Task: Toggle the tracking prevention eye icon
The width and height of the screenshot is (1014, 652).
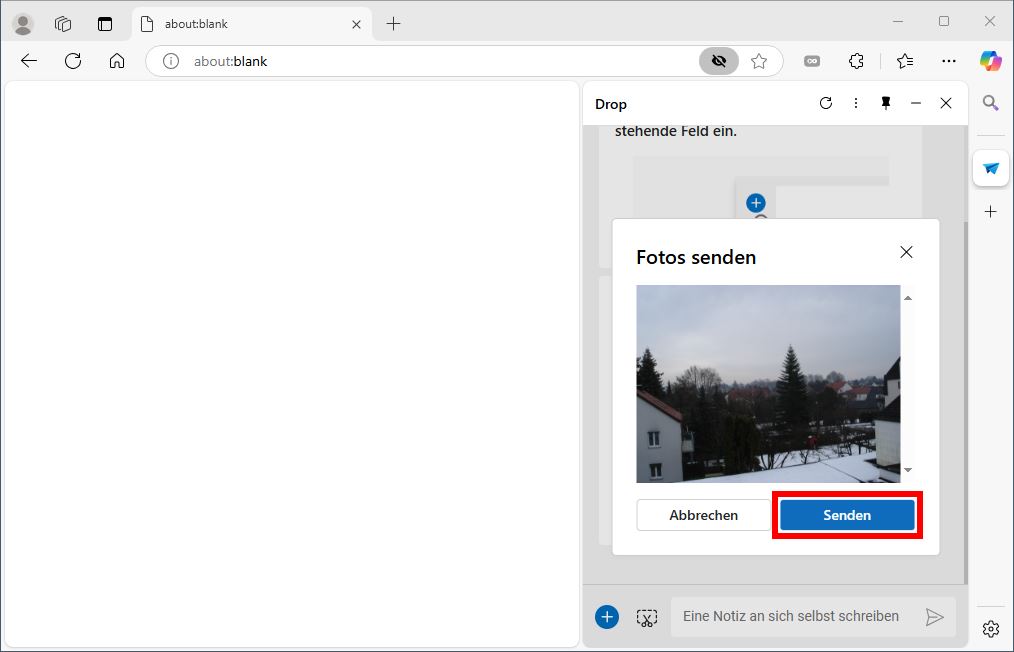Action: pos(718,61)
